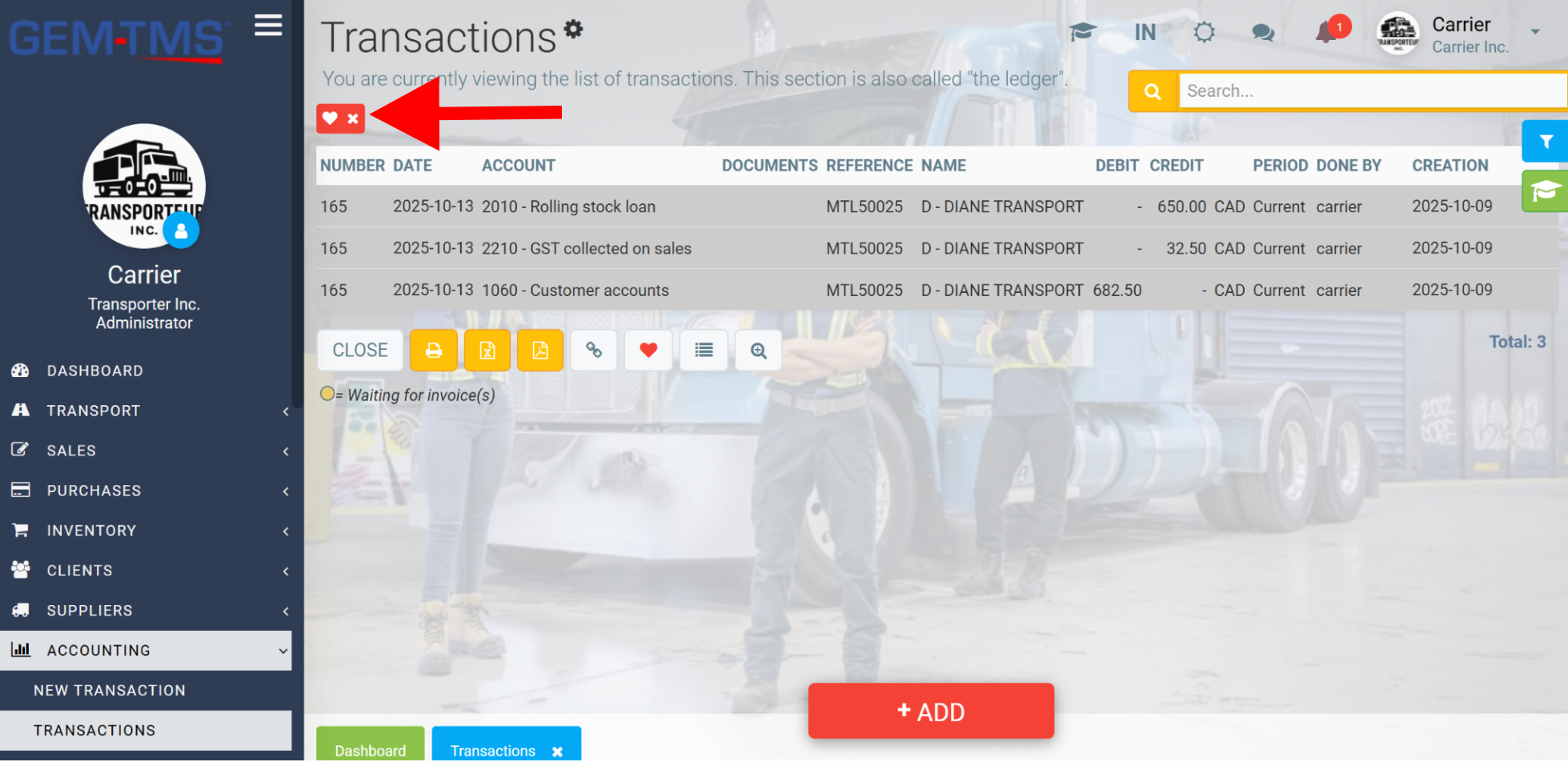
Task: Open the blue filter funnel button
Action: 1546,142
